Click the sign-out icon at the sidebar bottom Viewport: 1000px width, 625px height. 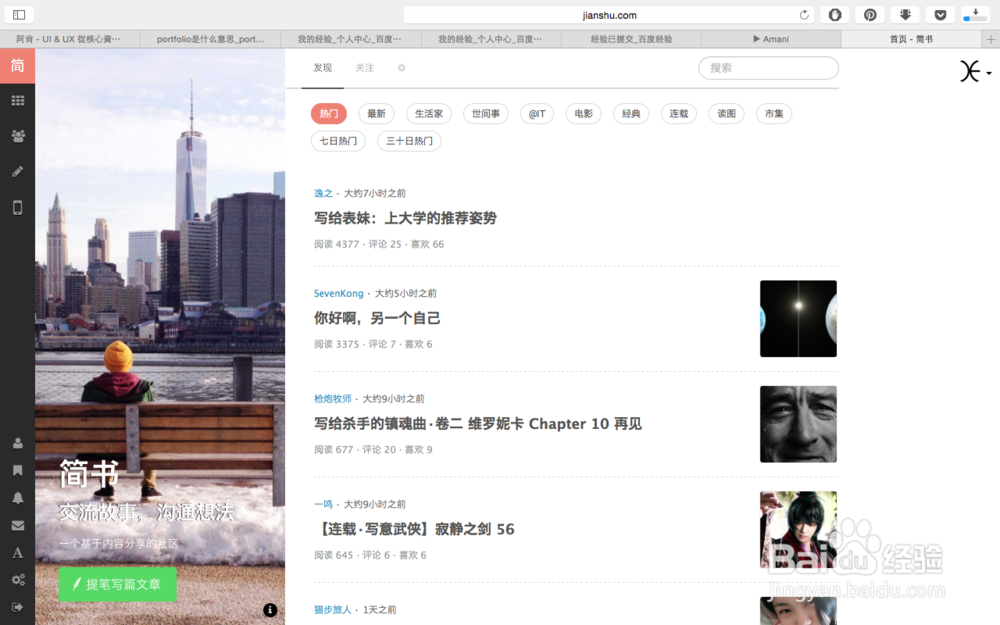pos(16,607)
